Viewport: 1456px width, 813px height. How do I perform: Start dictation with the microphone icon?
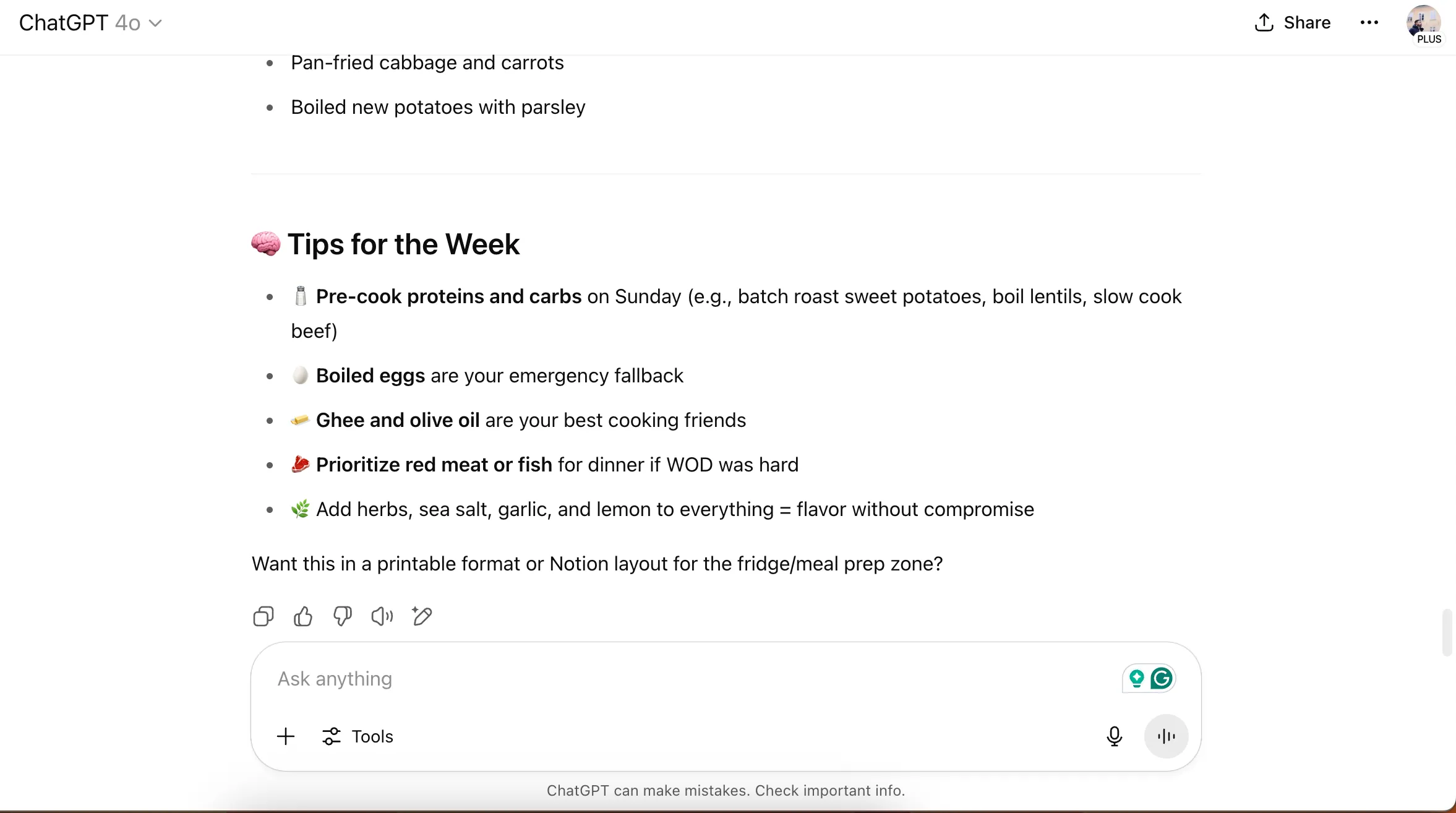pos(1114,736)
